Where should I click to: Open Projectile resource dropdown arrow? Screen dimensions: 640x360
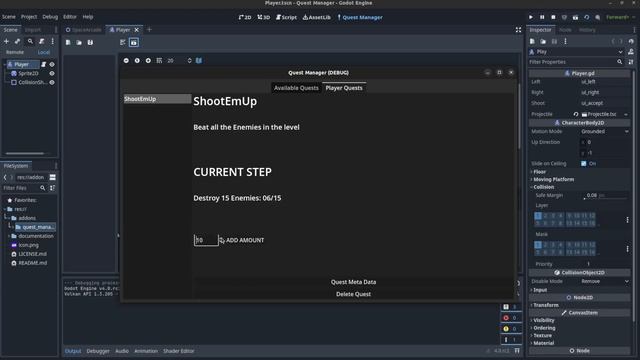[626, 114]
